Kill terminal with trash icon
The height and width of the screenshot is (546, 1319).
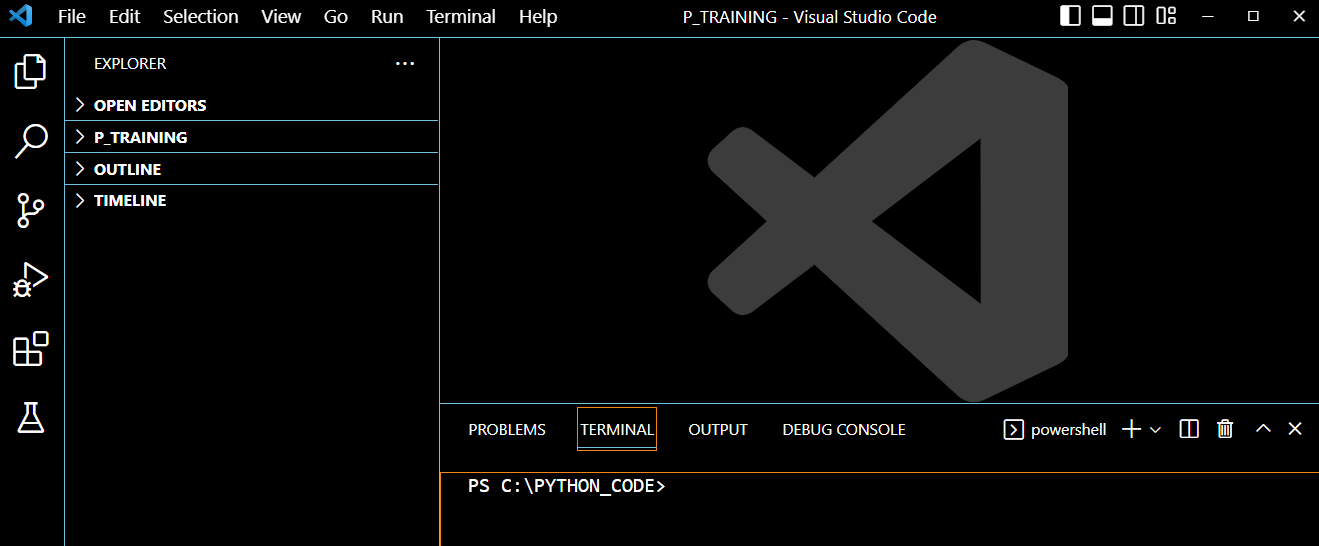(x=1225, y=429)
